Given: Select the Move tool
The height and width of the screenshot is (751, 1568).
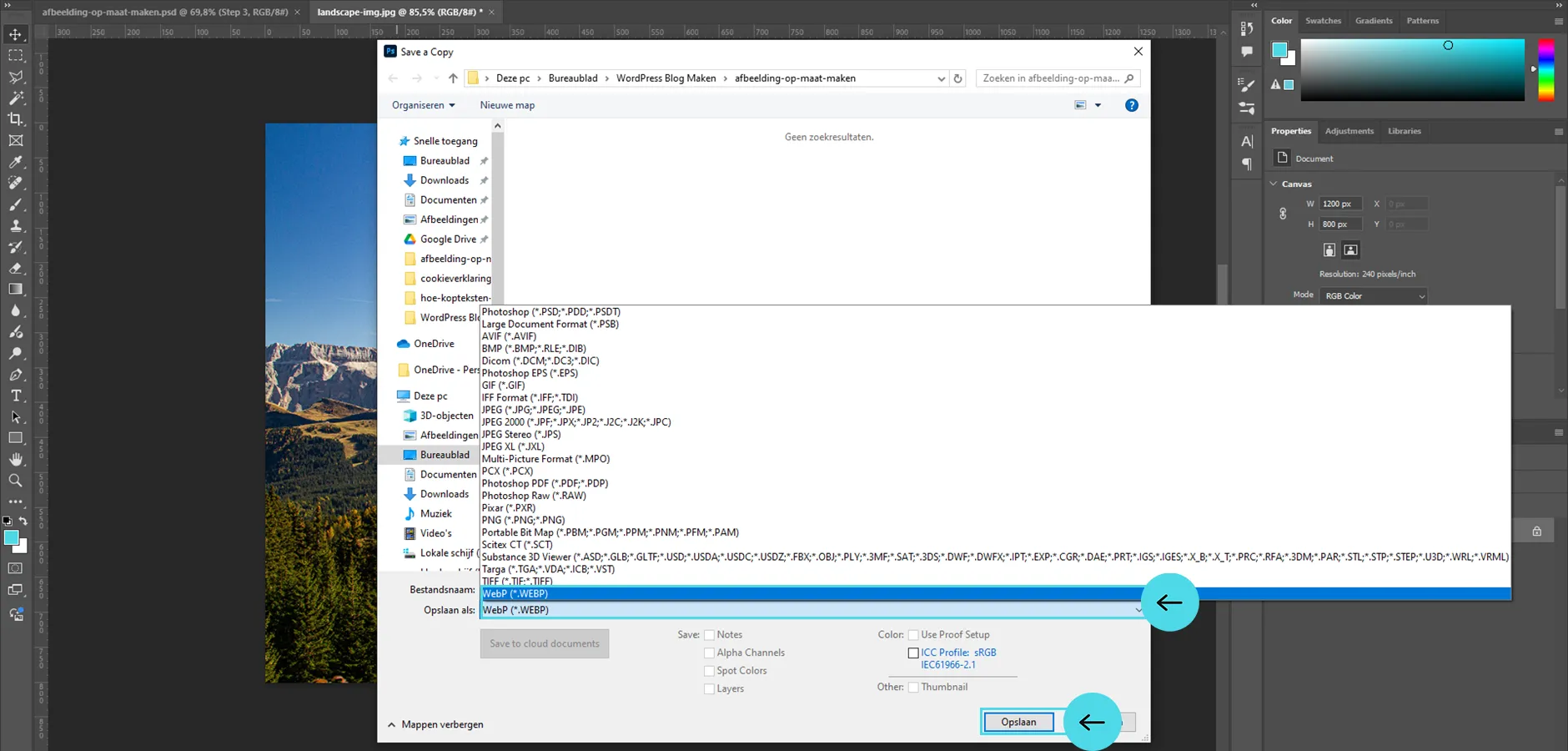Looking at the screenshot, I should tap(16, 34).
